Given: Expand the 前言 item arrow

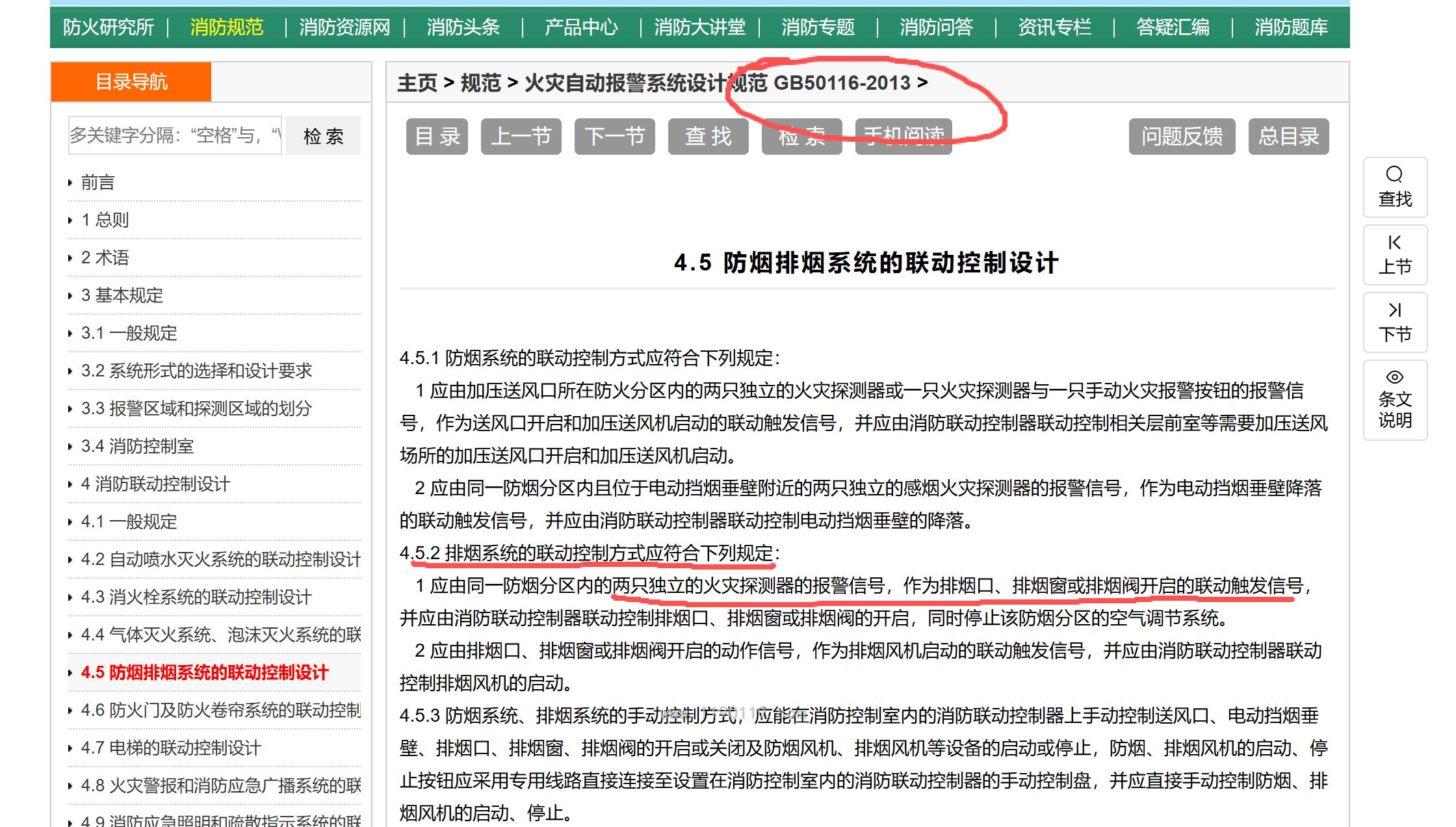Looking at the screenshot, I should tap(70, 183).
